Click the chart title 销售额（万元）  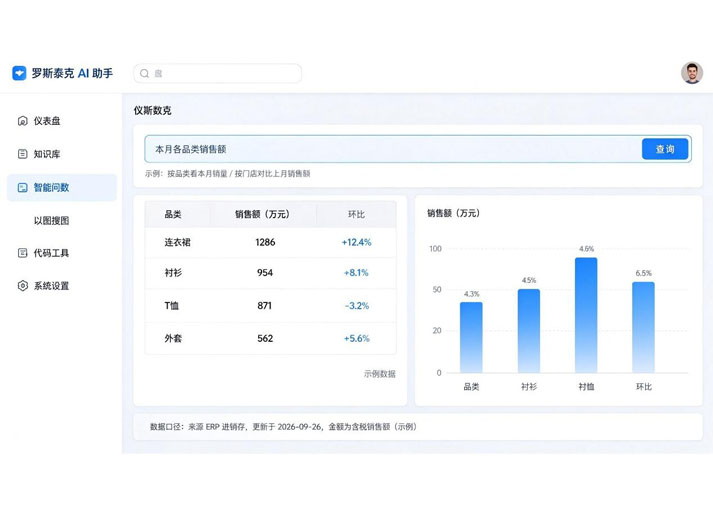point(453,213)
